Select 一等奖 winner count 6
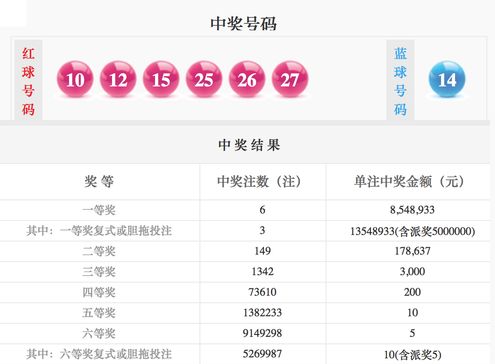 [262, 210]
